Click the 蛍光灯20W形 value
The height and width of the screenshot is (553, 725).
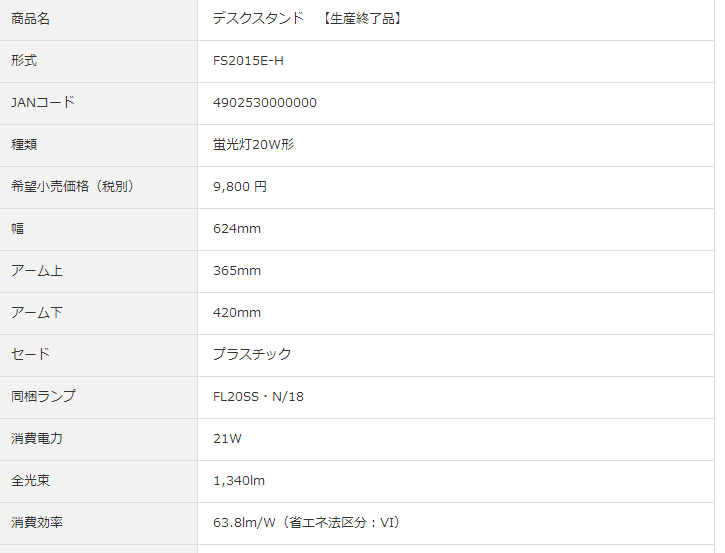coord(253,145)
